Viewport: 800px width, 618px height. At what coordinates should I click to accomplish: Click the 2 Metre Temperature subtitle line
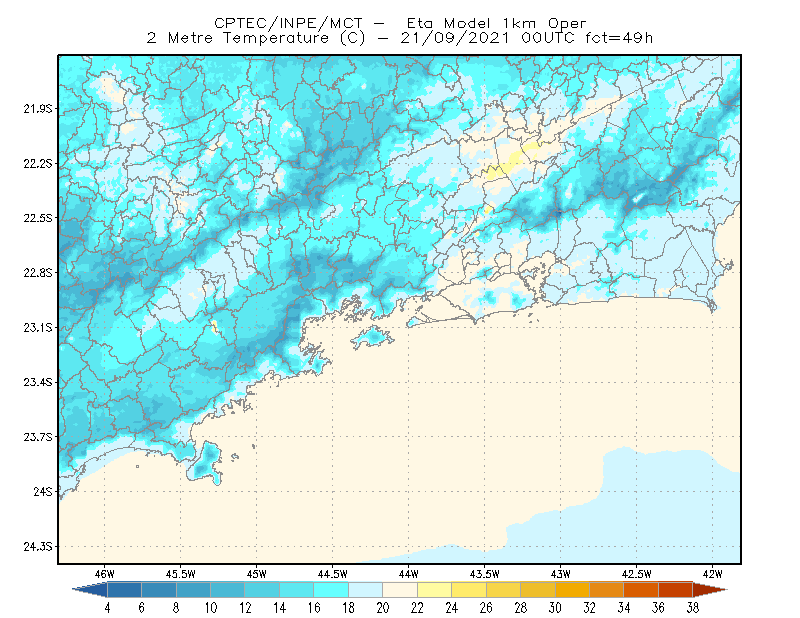coord(400,38)
